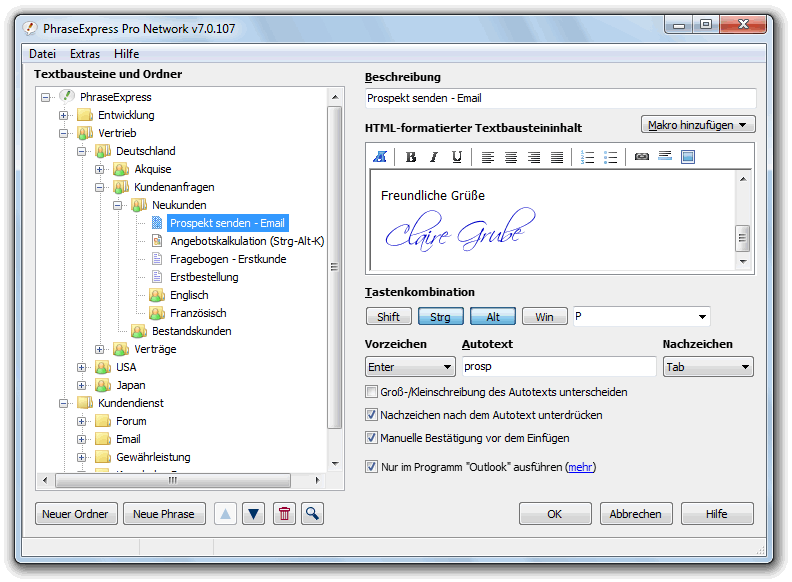Screen dimensions: 792x582
Task: Open search with the magnifier icon
Action: click(313, 514)
